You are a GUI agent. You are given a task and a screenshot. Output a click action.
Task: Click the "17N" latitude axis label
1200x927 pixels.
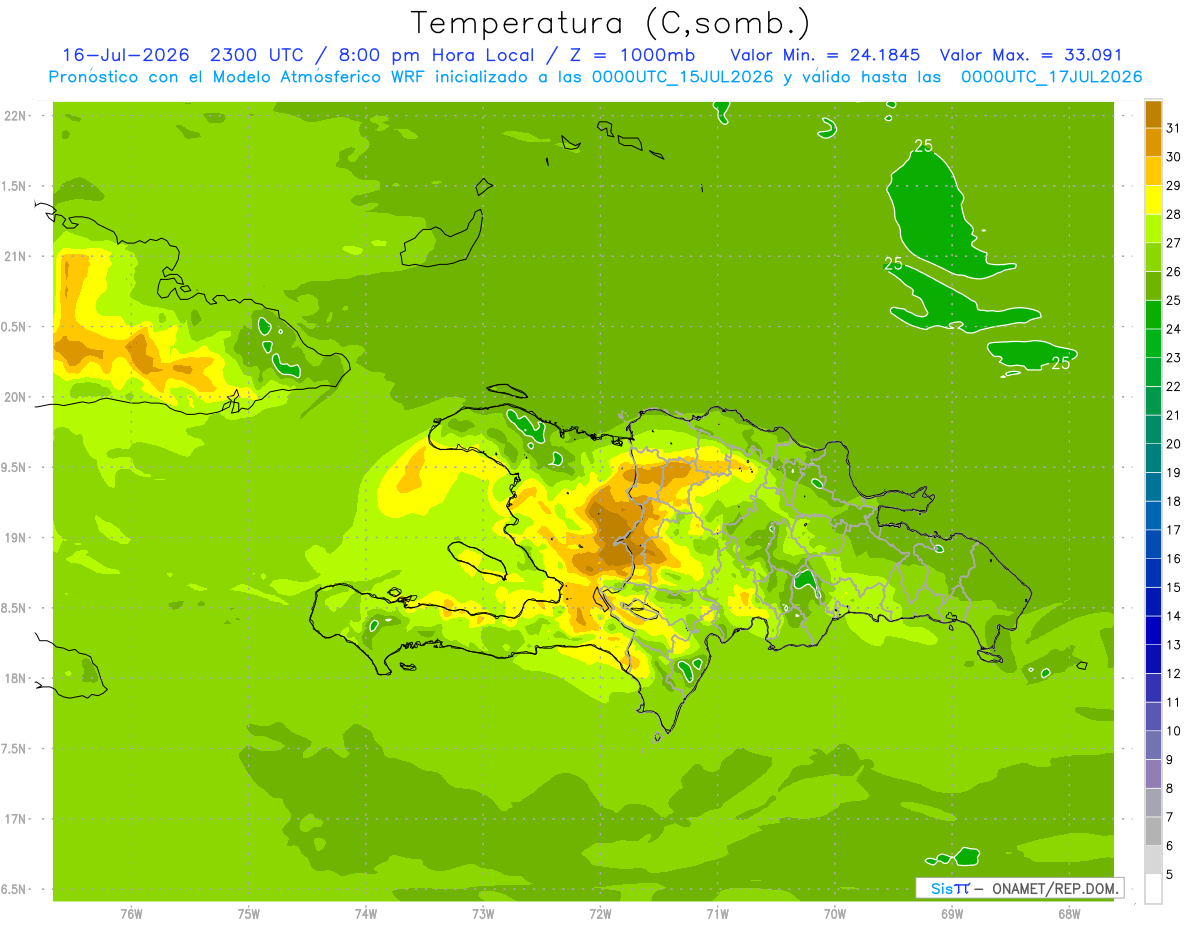coord(16,819)
